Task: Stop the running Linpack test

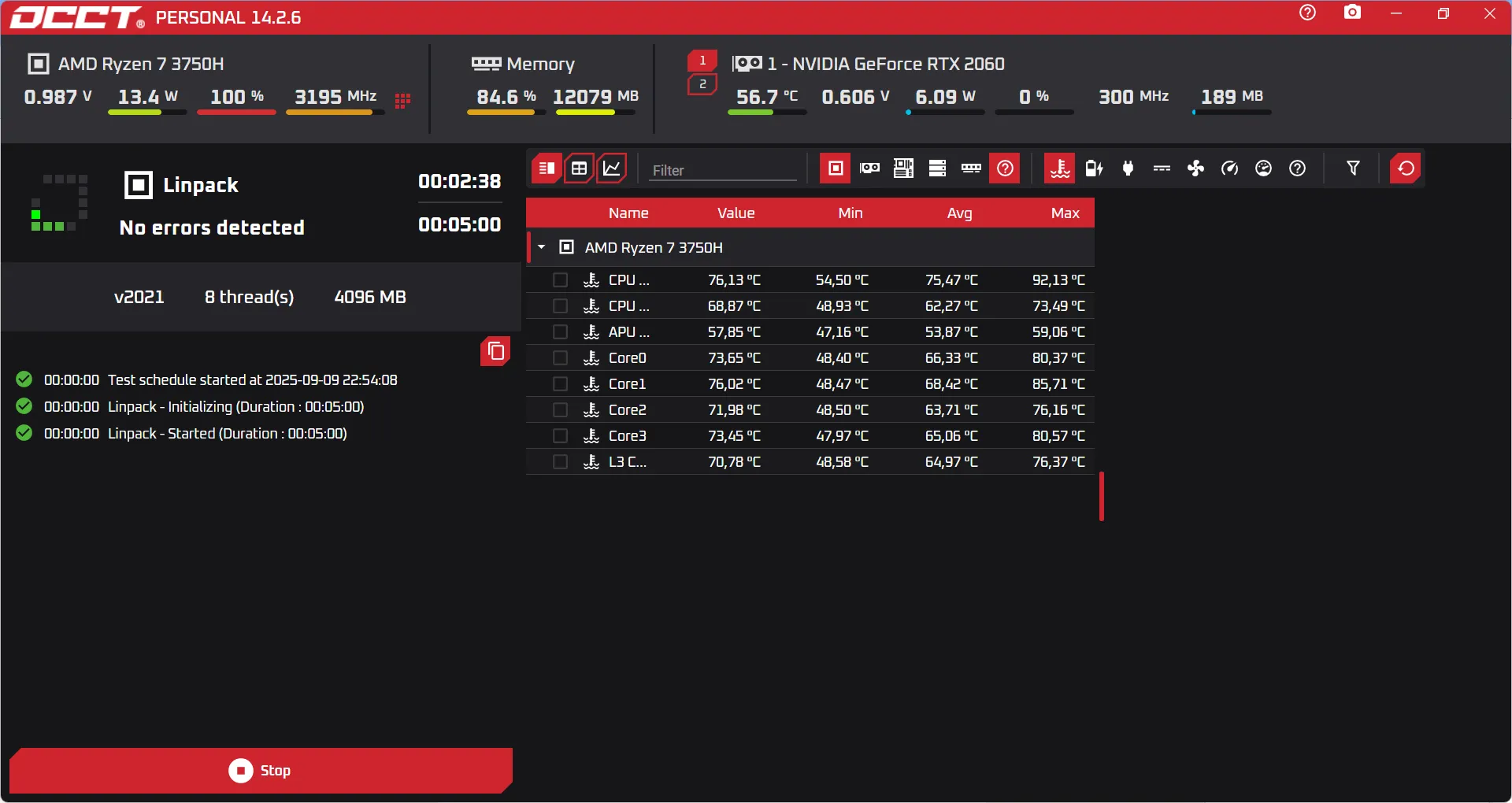Action: [x=260, y=770]
